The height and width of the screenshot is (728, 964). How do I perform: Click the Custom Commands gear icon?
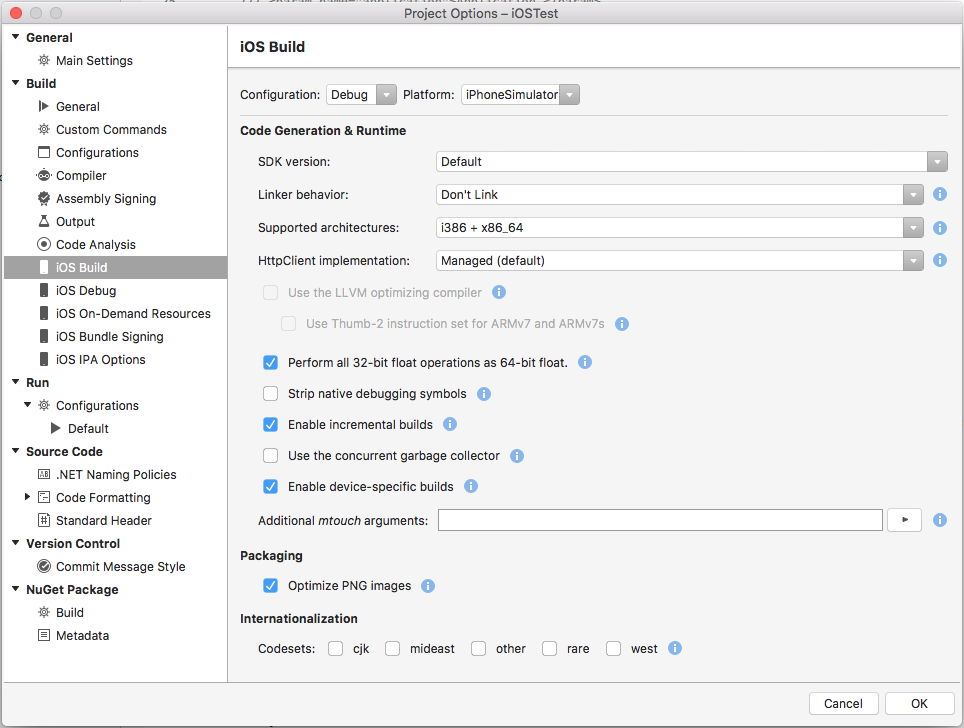coord(45,129)
